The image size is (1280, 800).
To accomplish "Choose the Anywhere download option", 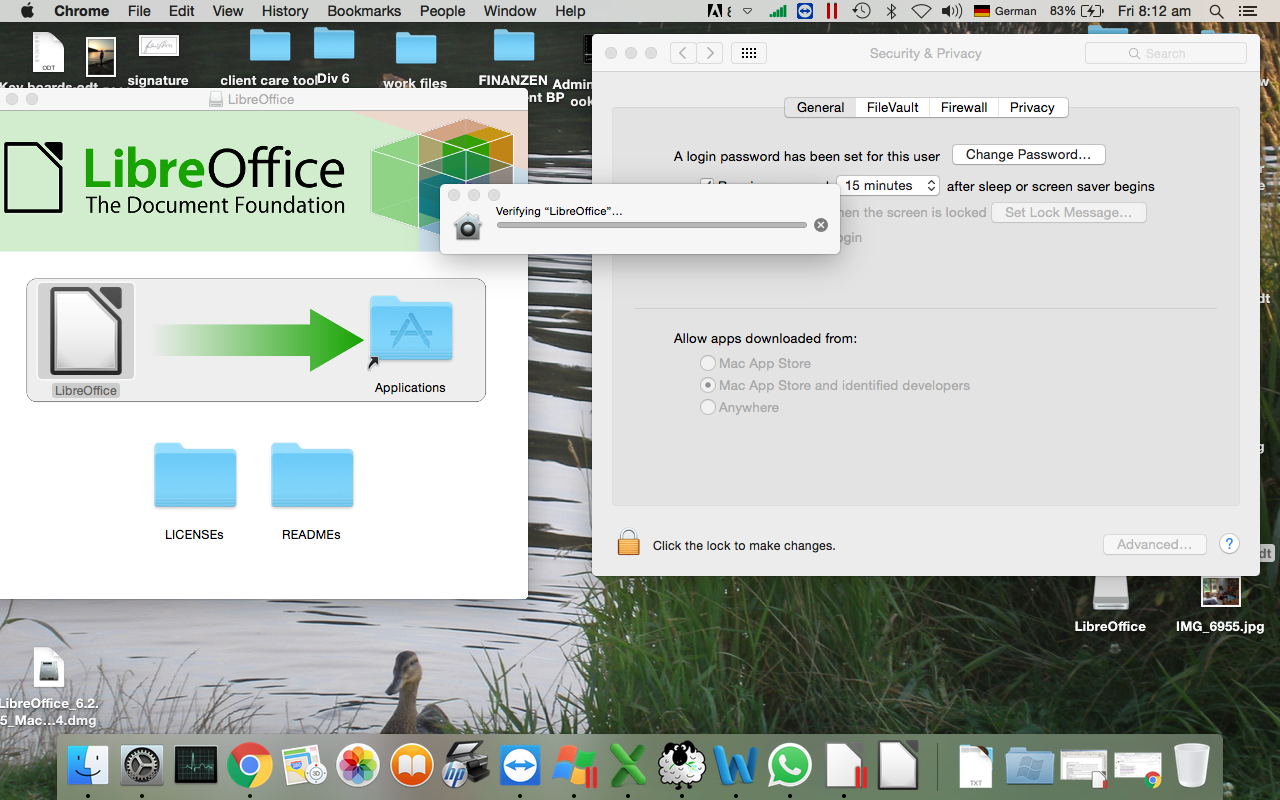I will coord(708,407).
